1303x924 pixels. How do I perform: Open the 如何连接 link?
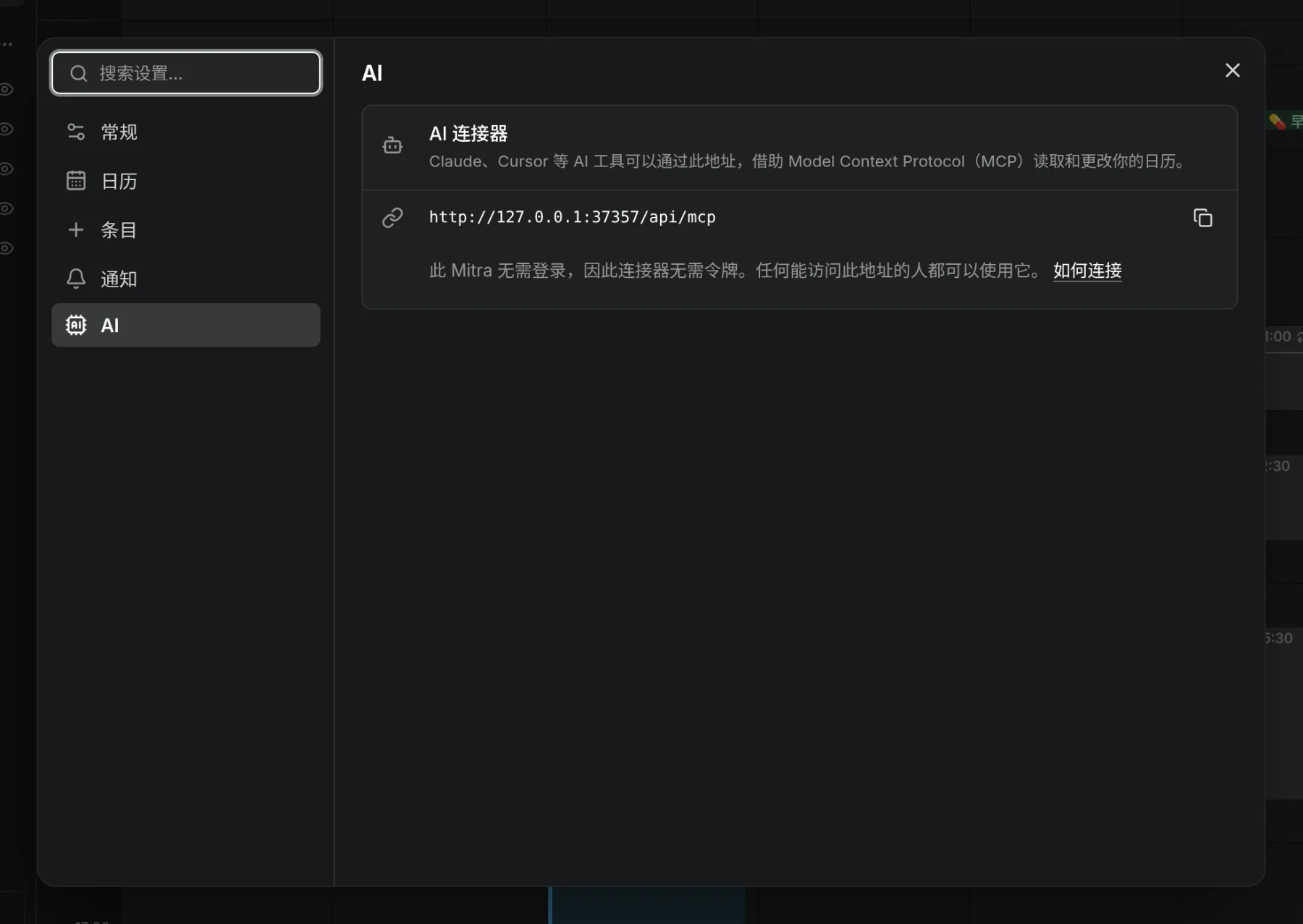[1087, 271]
